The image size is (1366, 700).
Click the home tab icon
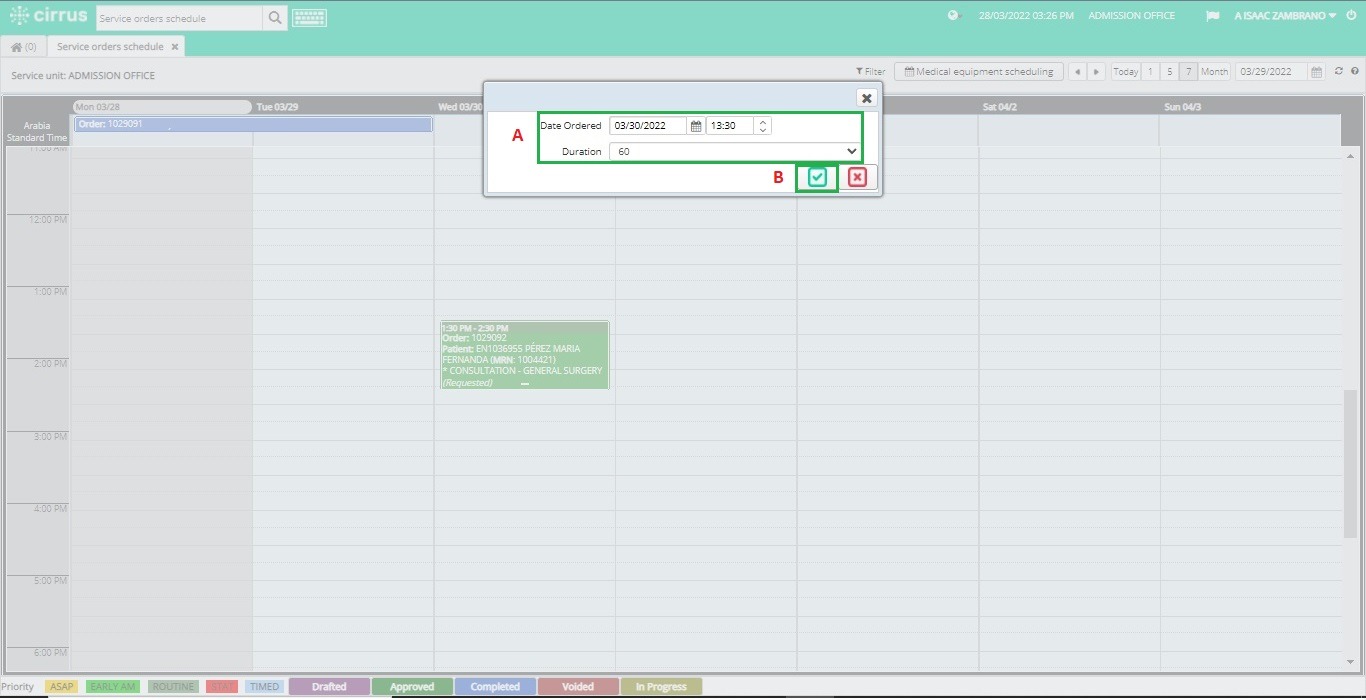tap(16, 47)
